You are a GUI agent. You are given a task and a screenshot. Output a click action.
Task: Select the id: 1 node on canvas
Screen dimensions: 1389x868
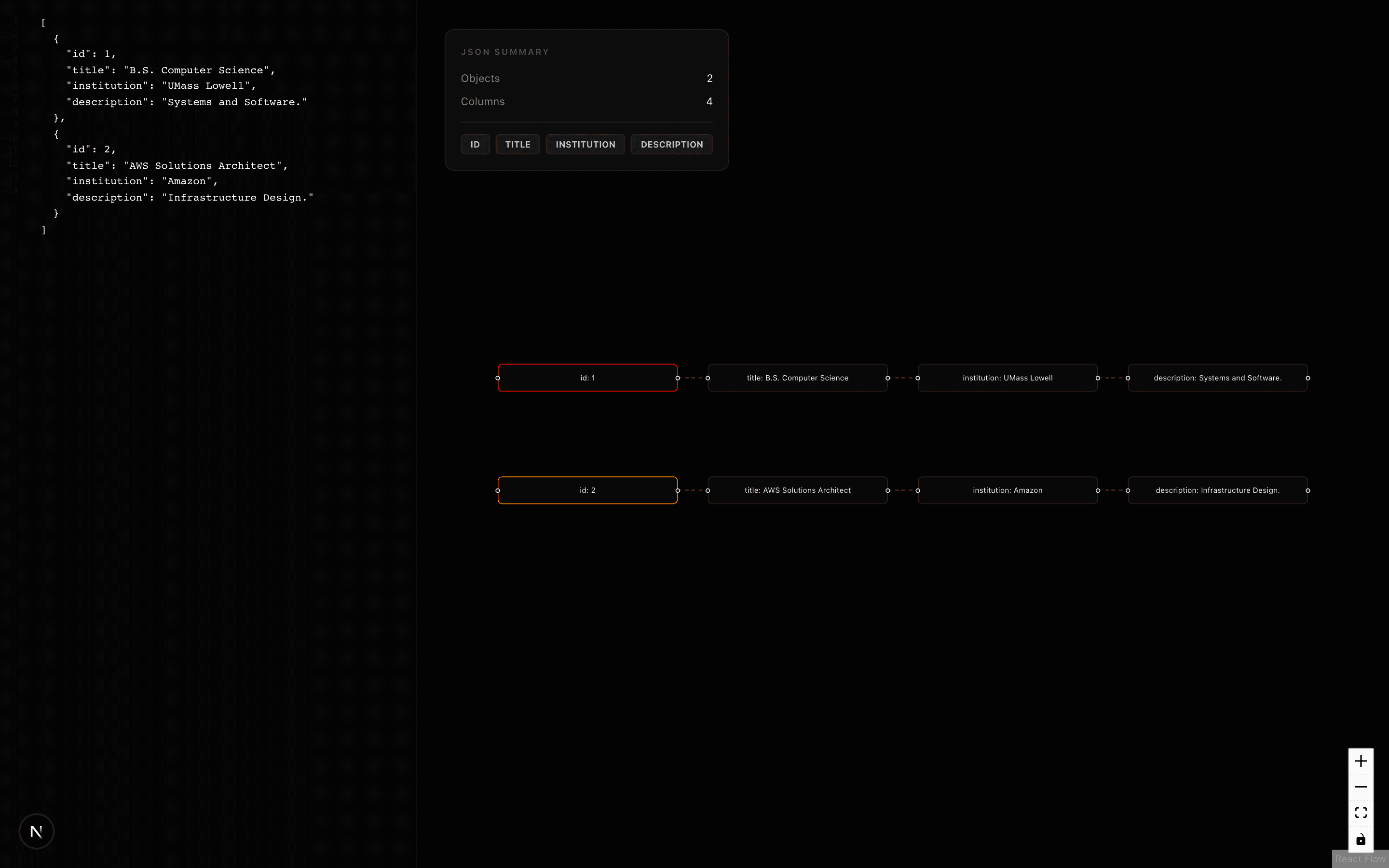click(586, 378)
